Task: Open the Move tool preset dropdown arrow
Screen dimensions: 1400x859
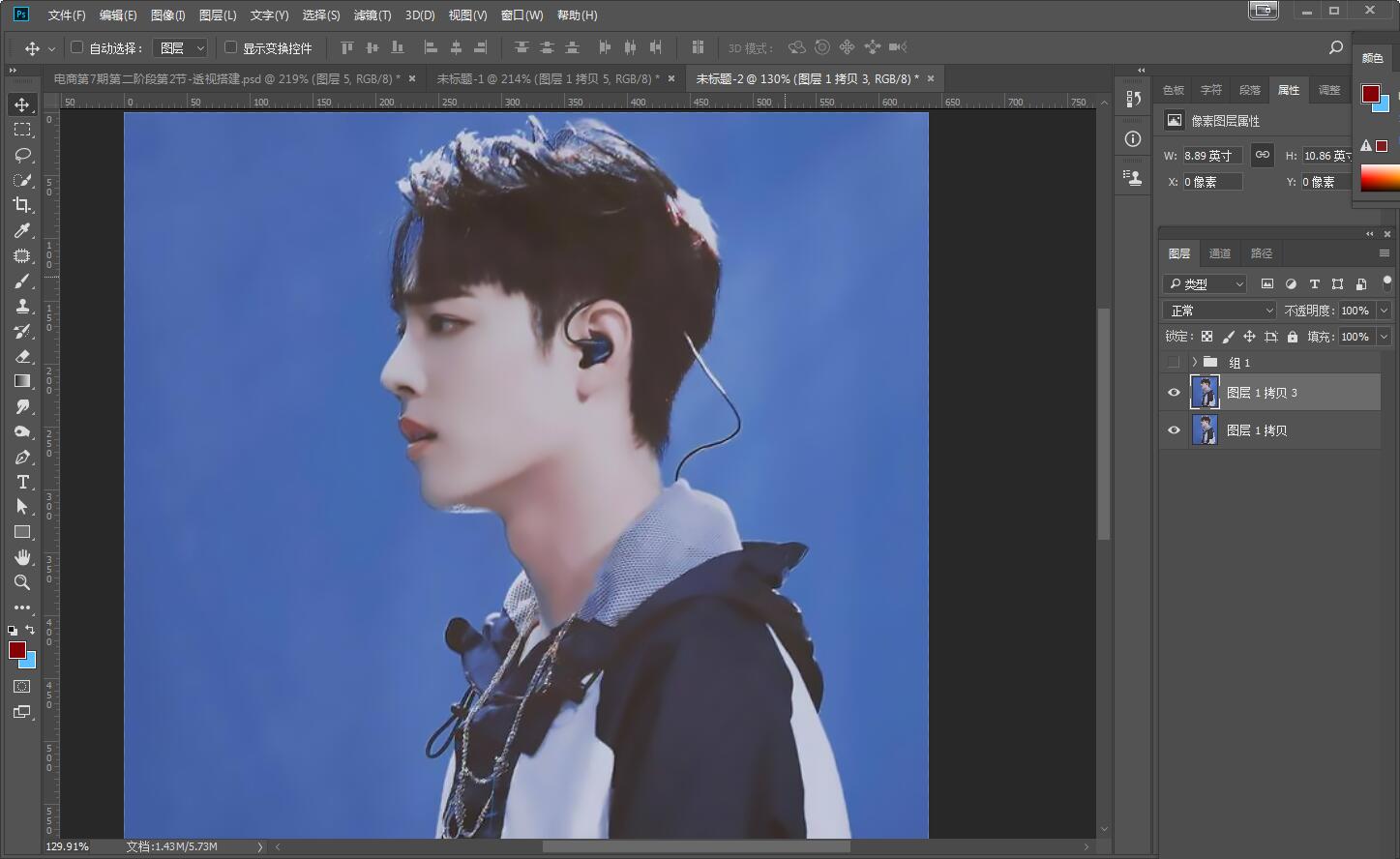Action: [51, 47]
